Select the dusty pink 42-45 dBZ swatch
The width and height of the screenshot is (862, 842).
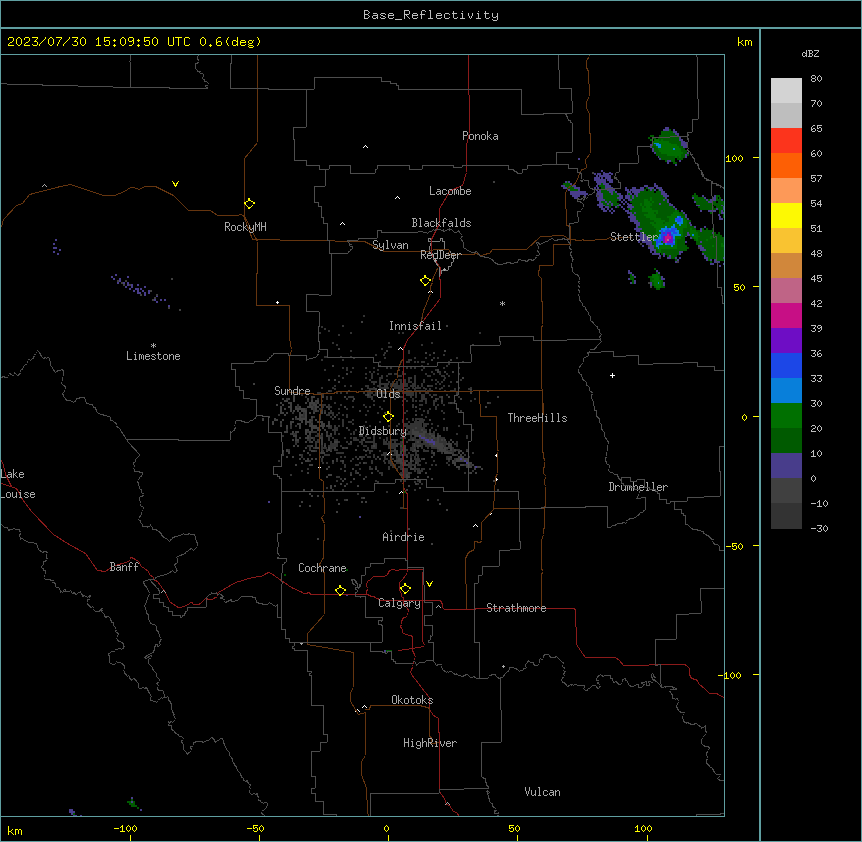(x=786, y=291)
